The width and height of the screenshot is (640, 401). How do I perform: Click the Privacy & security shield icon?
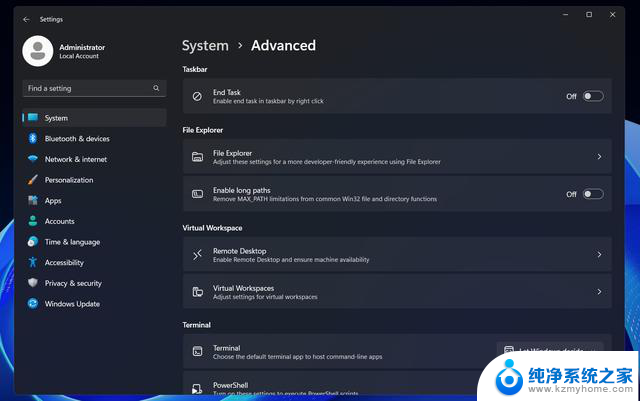point(33,283)
